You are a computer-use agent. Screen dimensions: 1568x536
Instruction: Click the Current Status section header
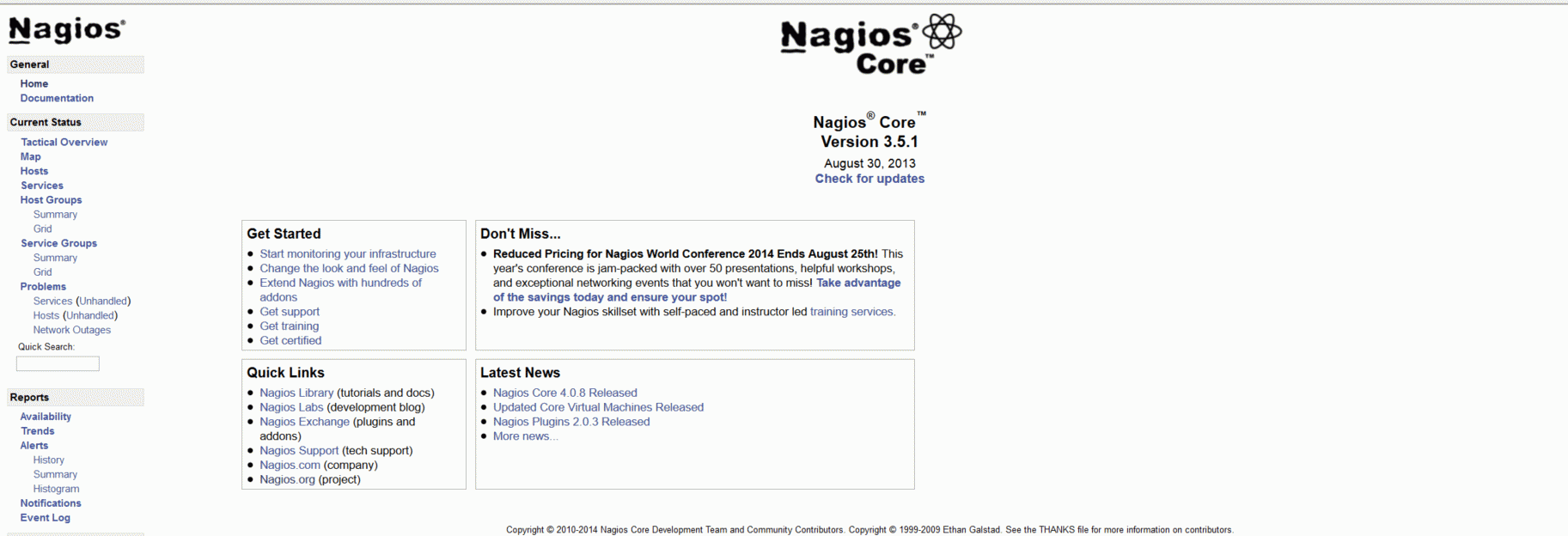click(76, 122)
